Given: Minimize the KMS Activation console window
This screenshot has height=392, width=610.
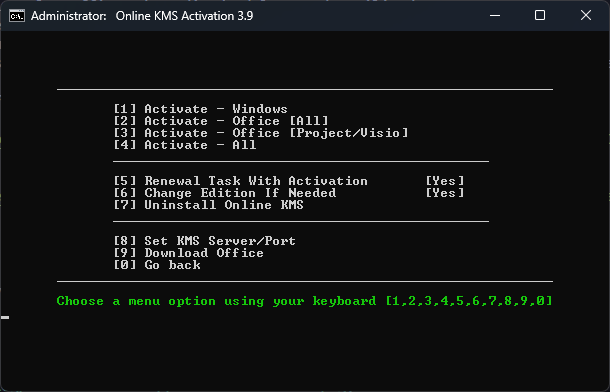Looking at the screenshot, I should 495,16.
